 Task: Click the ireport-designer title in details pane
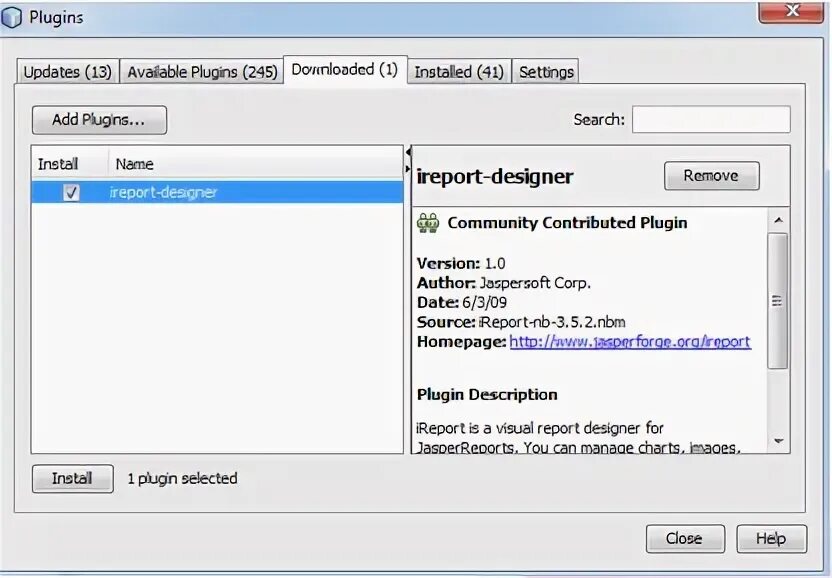(495, 176)
